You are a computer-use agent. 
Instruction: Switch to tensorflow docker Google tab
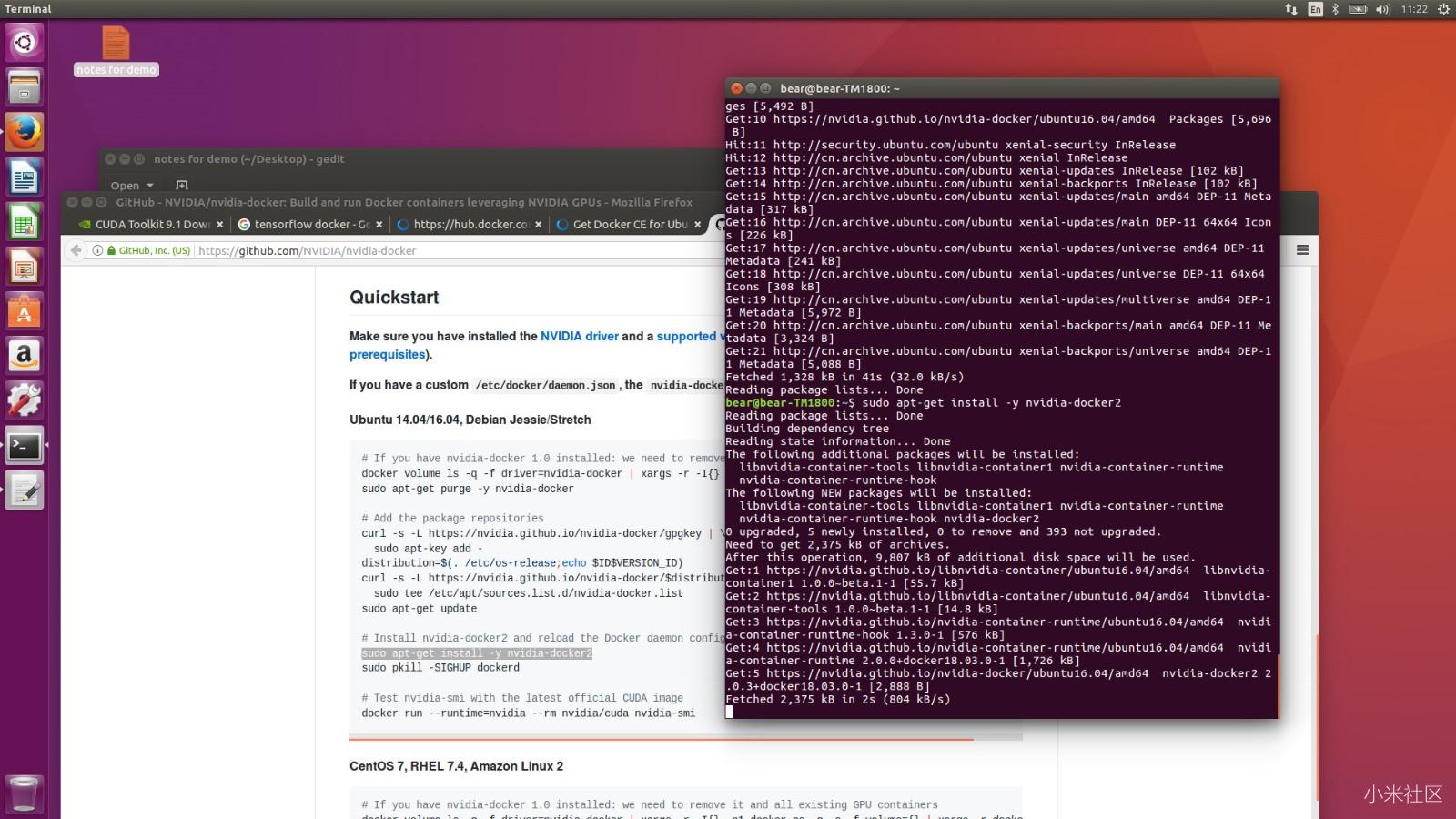[309, 224]
